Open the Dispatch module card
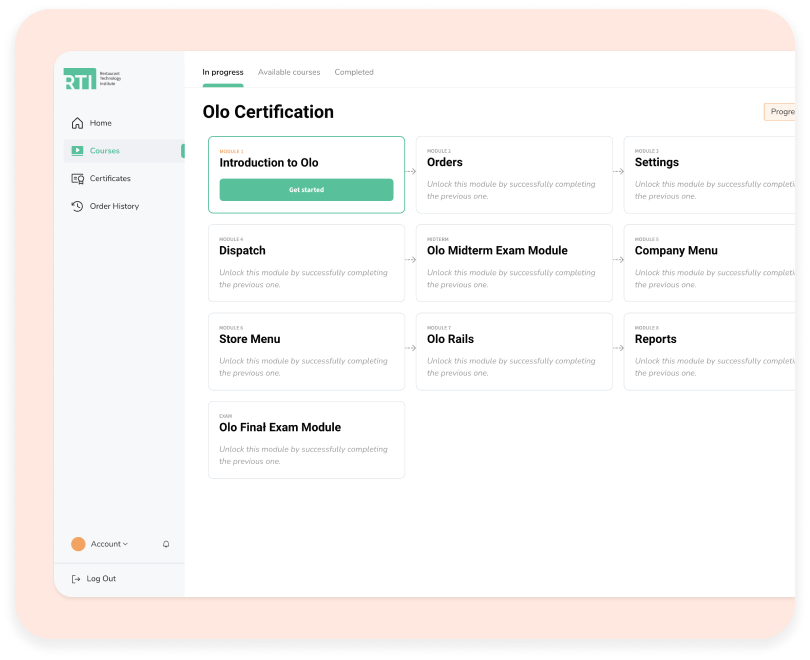The image size is (810, 660). click(x=306, y=263)
